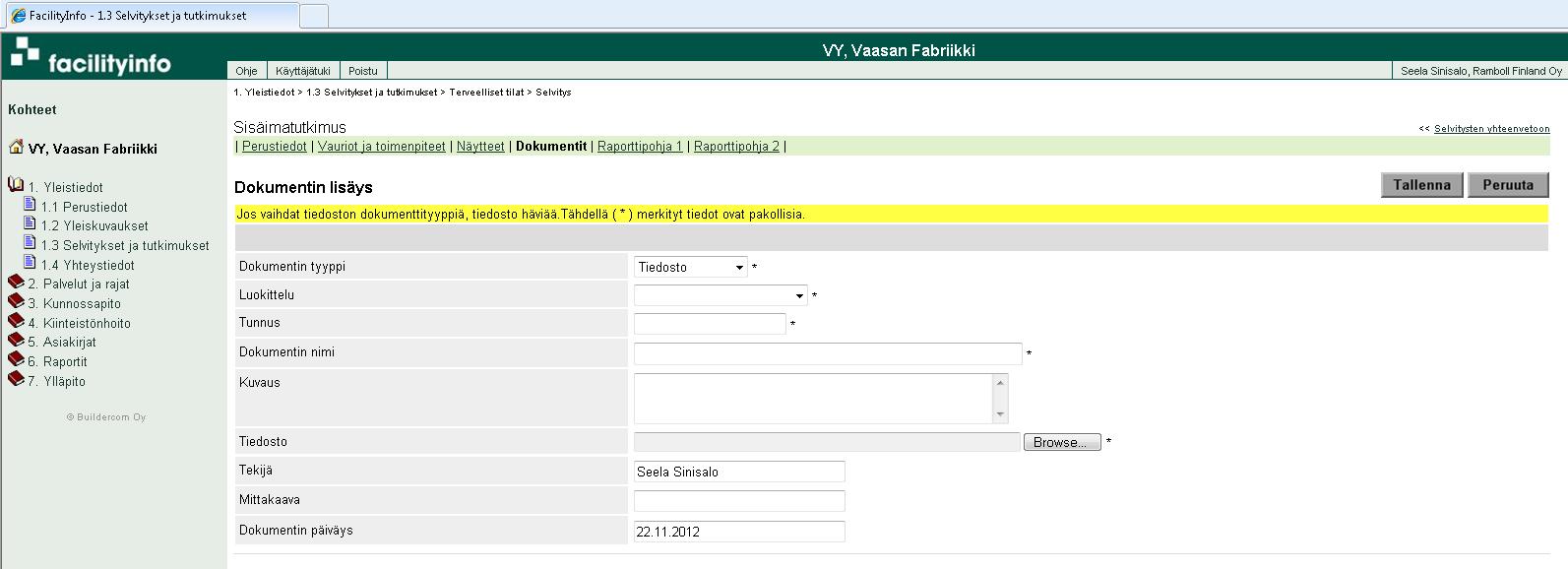
Task: Switch to the Perustiedot tab
Action: [x=275, y=147]
